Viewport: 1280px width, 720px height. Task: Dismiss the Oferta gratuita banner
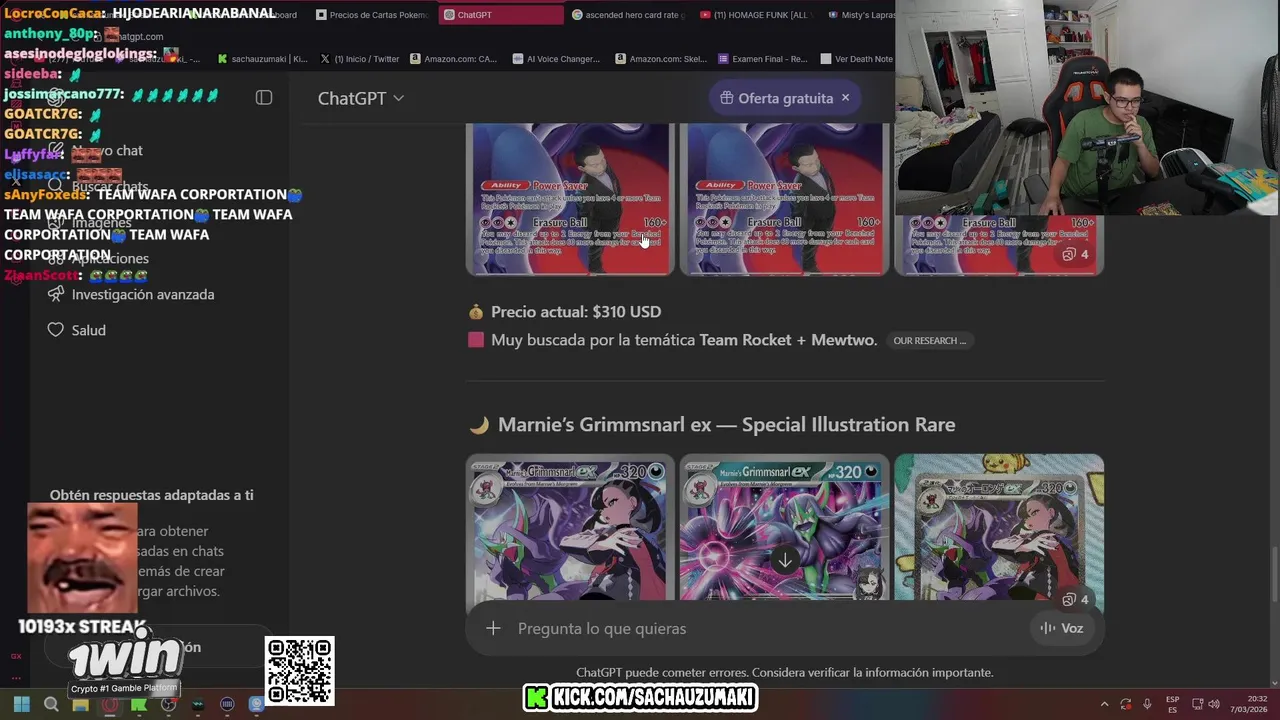[x=845, y=98]
